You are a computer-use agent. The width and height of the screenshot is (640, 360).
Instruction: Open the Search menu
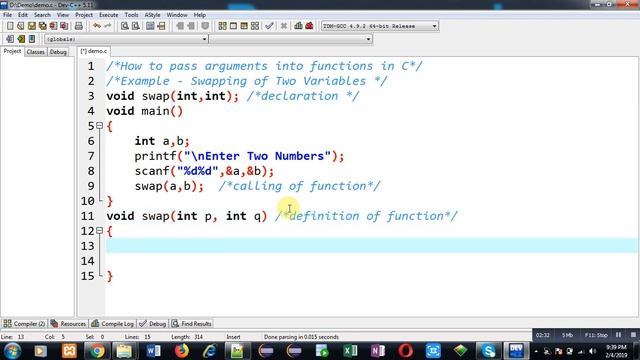(x=42, y=15)
